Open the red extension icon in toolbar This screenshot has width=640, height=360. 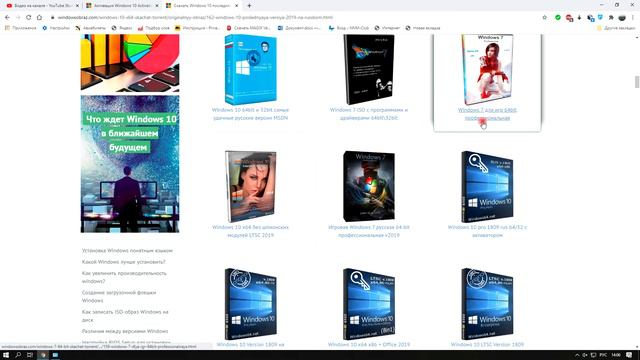pos(569,18)
